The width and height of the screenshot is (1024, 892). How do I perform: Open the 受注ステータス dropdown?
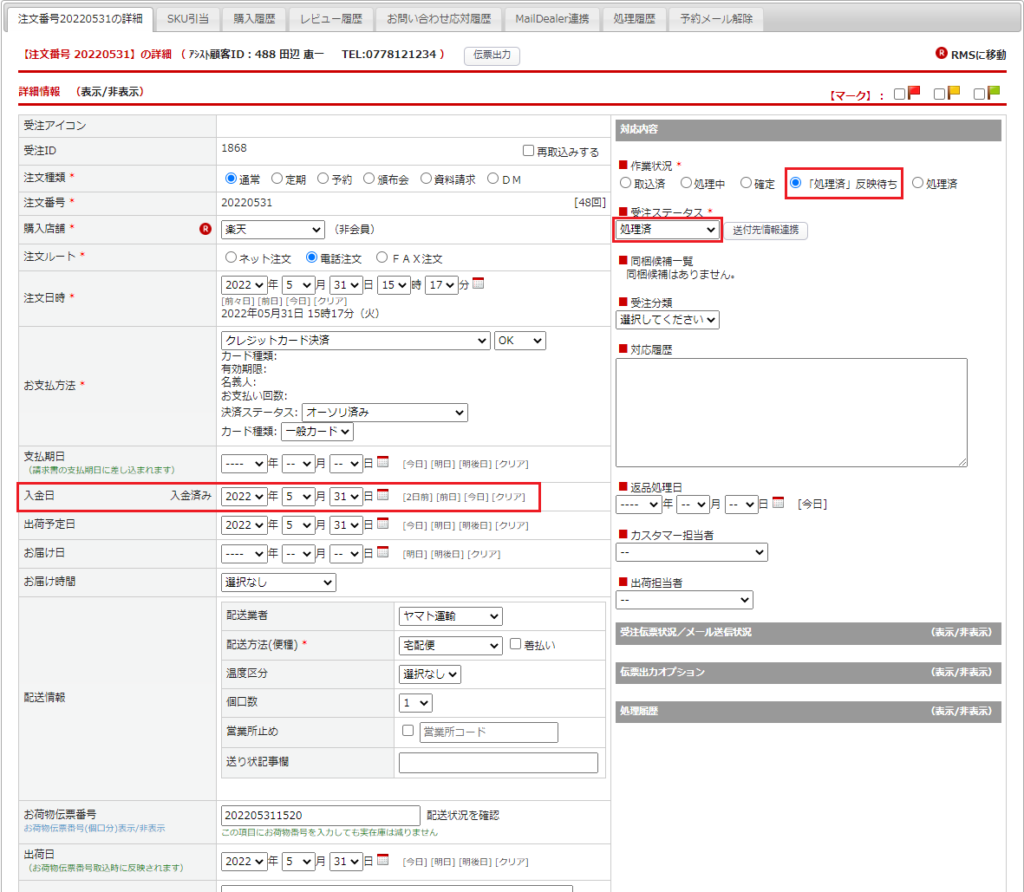click(x=668, y=230)
